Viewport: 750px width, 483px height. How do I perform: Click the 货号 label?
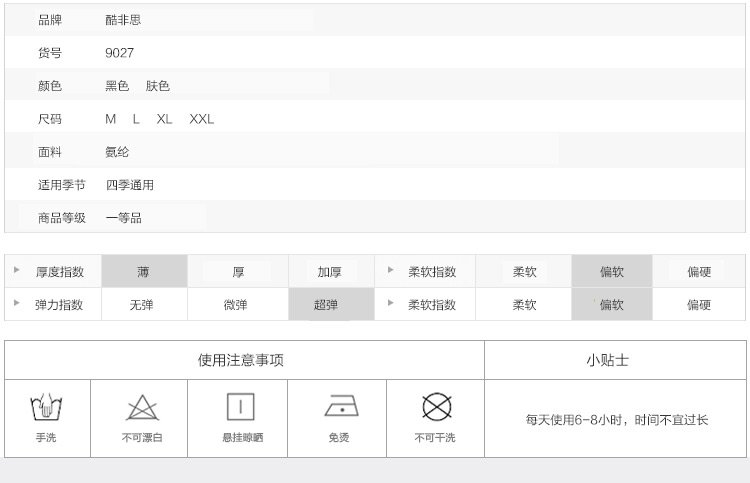(50, 53)
